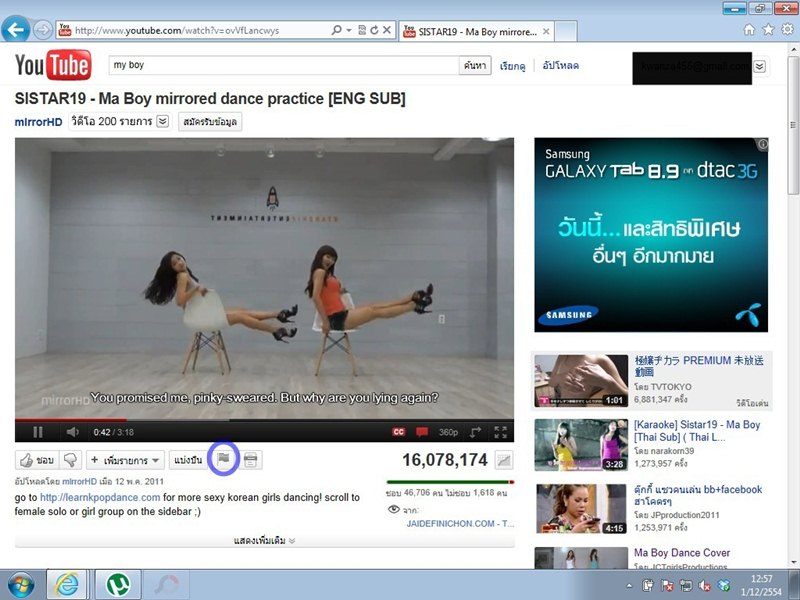Like the video with thumbs up

[37, 460]
